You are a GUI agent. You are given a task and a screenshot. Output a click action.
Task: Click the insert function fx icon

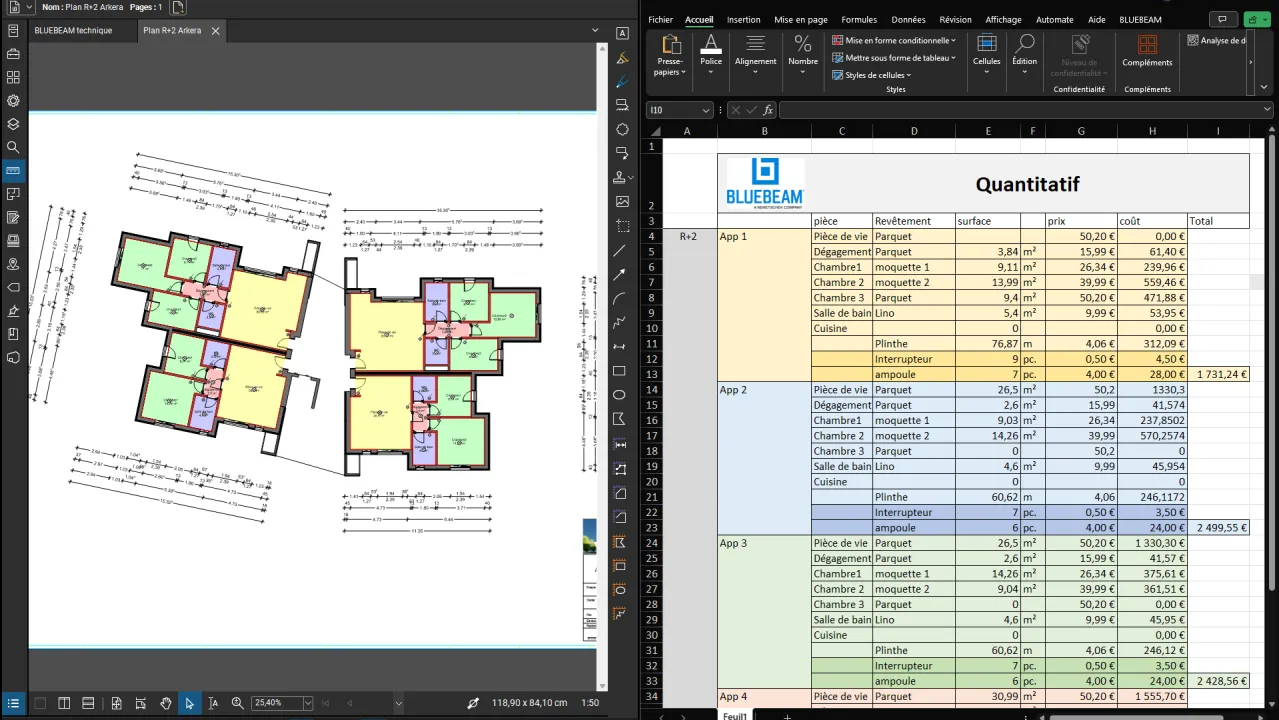768,110
